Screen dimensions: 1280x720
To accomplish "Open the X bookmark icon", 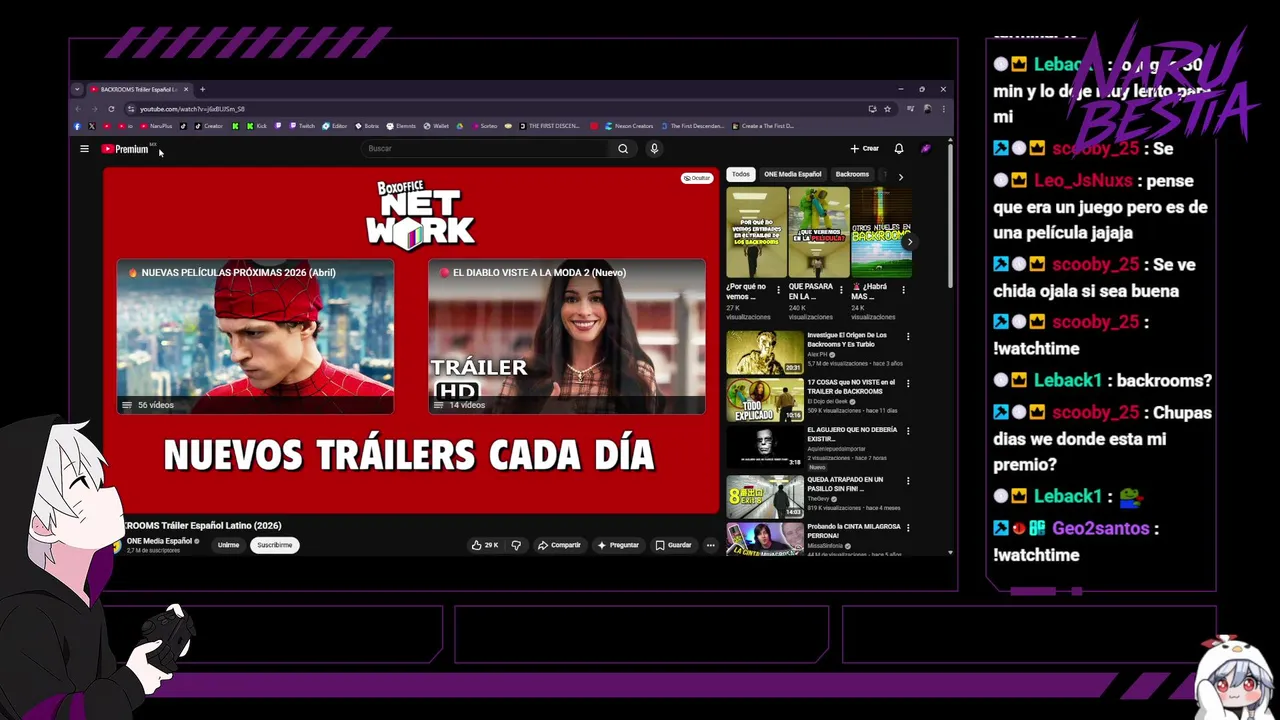I will pos(92,126).
